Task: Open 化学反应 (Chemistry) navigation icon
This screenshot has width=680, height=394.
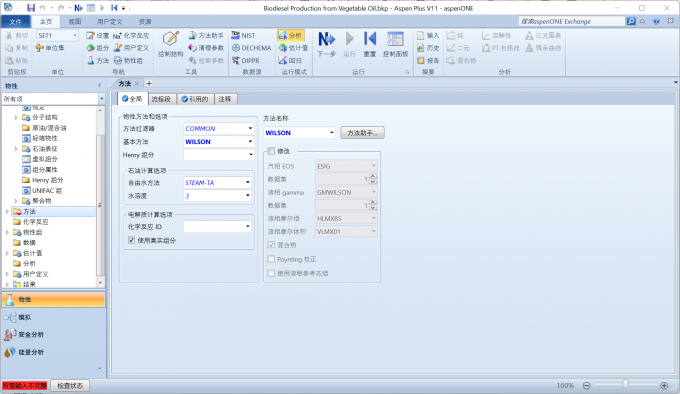Action: (x=131, y=36)
